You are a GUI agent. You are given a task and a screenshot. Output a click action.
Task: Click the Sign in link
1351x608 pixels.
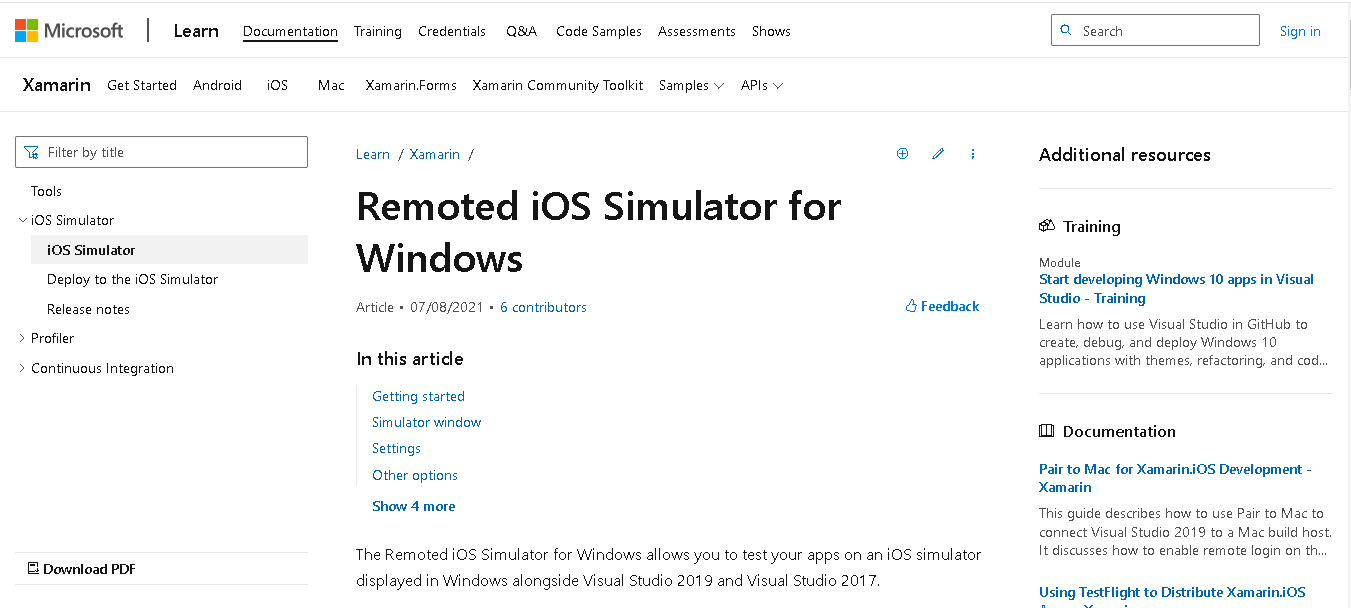(1299, 31)
